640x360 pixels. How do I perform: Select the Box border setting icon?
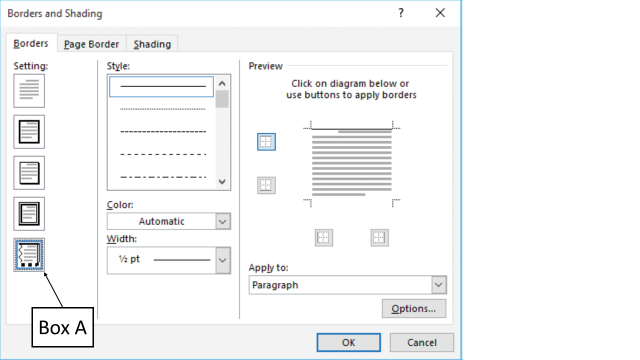pyautogui.click(x=29, y=132)
